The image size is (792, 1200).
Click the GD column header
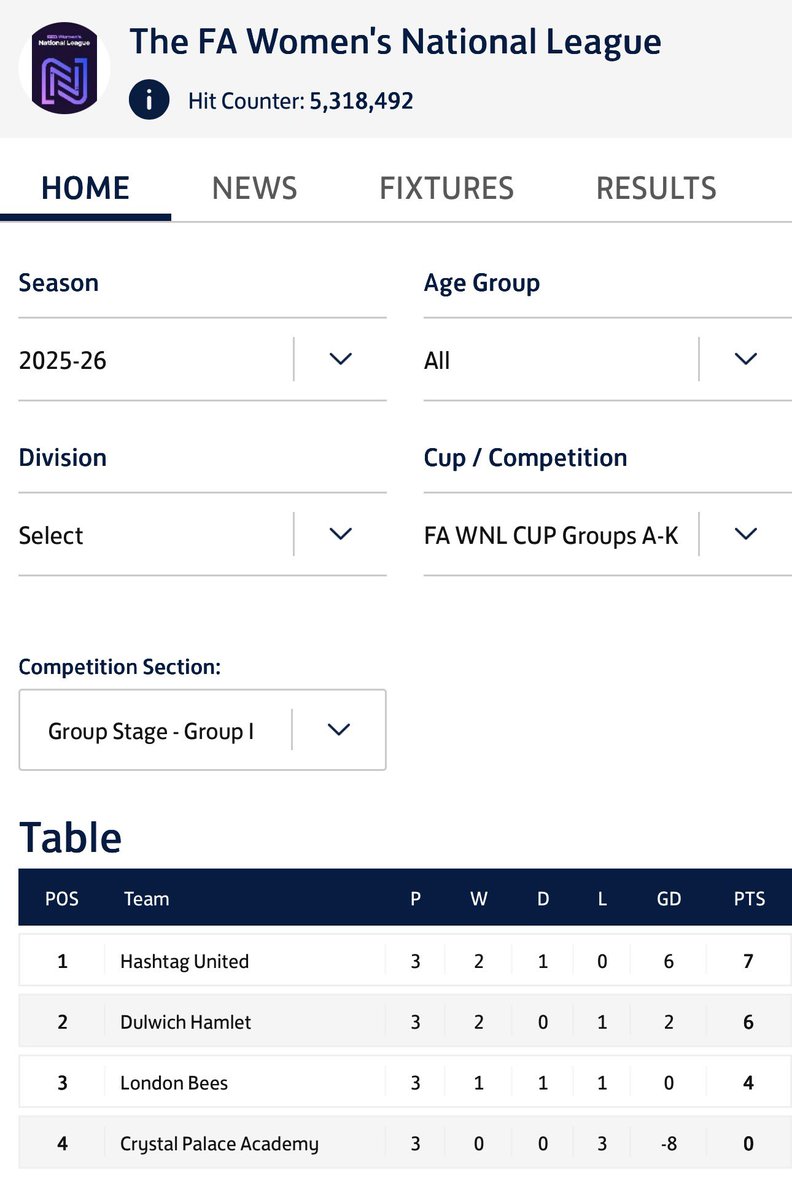[669, 899]
